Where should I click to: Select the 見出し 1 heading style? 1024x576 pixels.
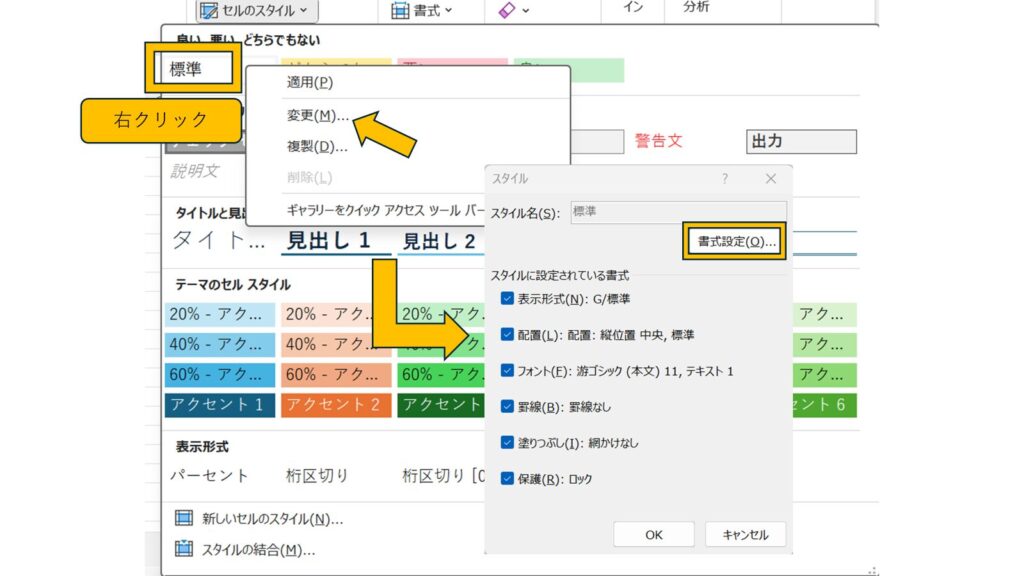pos(328,241)
